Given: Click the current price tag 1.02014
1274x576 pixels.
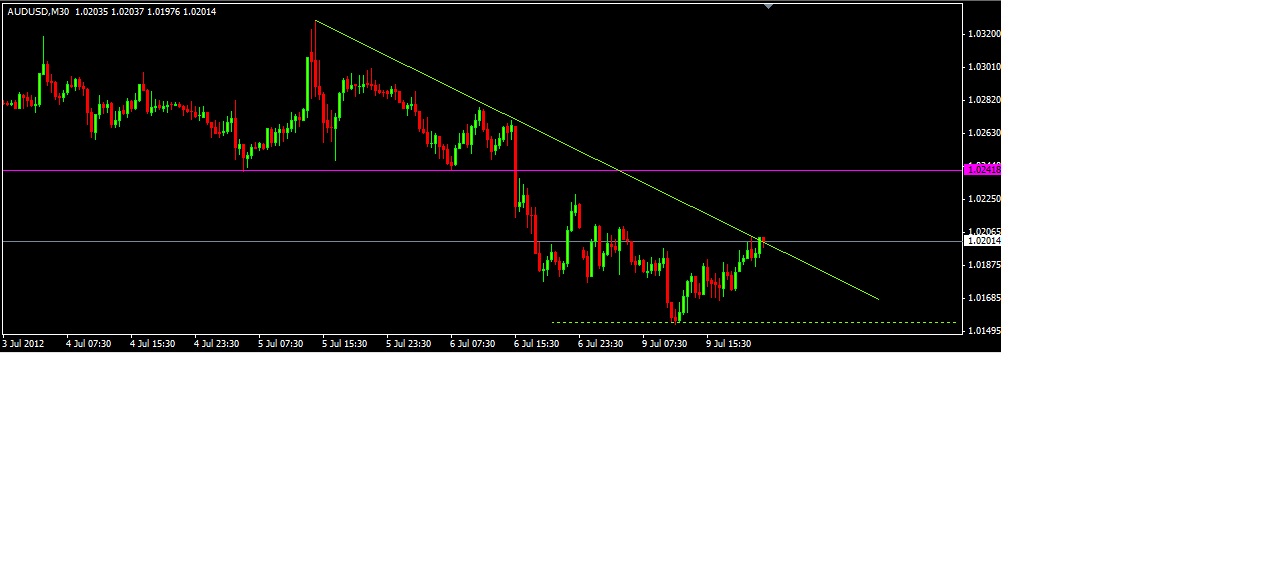Looking at the screenshot, I should (982, 241).
